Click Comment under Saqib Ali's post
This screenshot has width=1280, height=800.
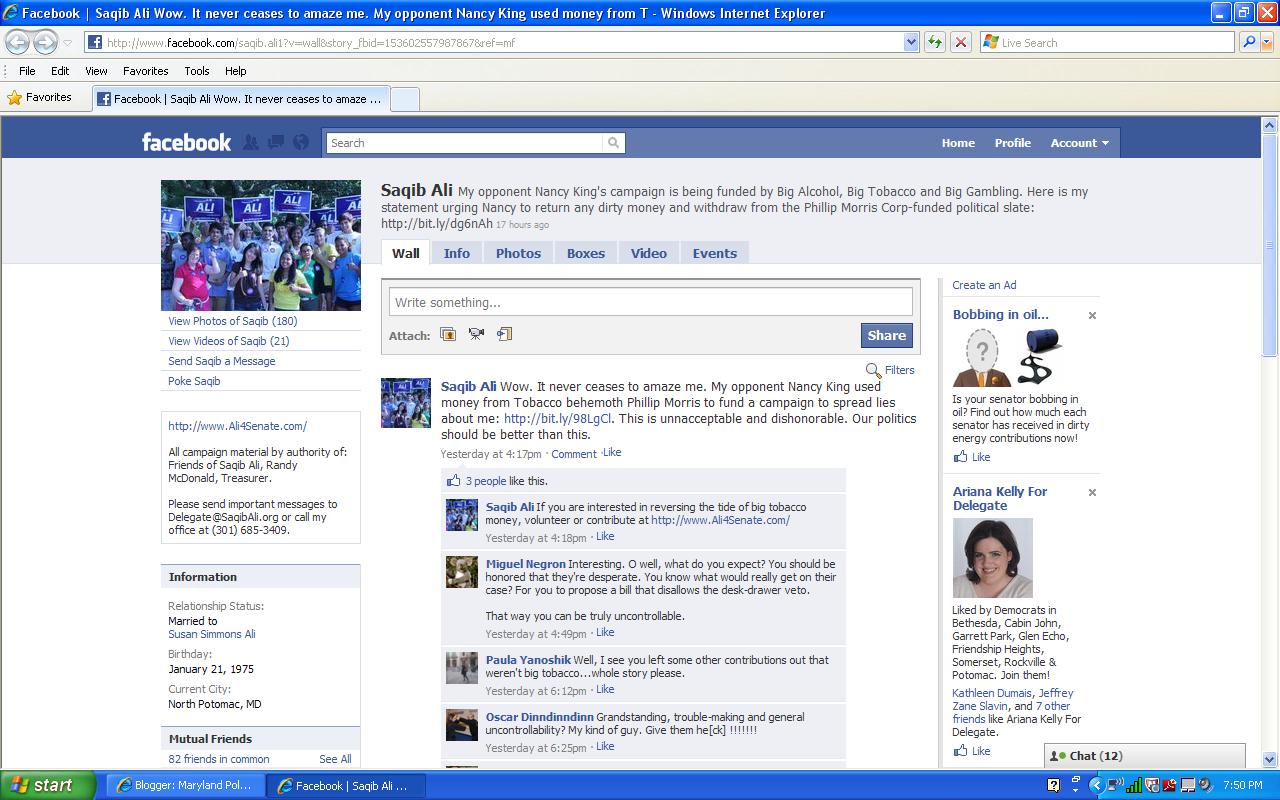coord(574,454)
